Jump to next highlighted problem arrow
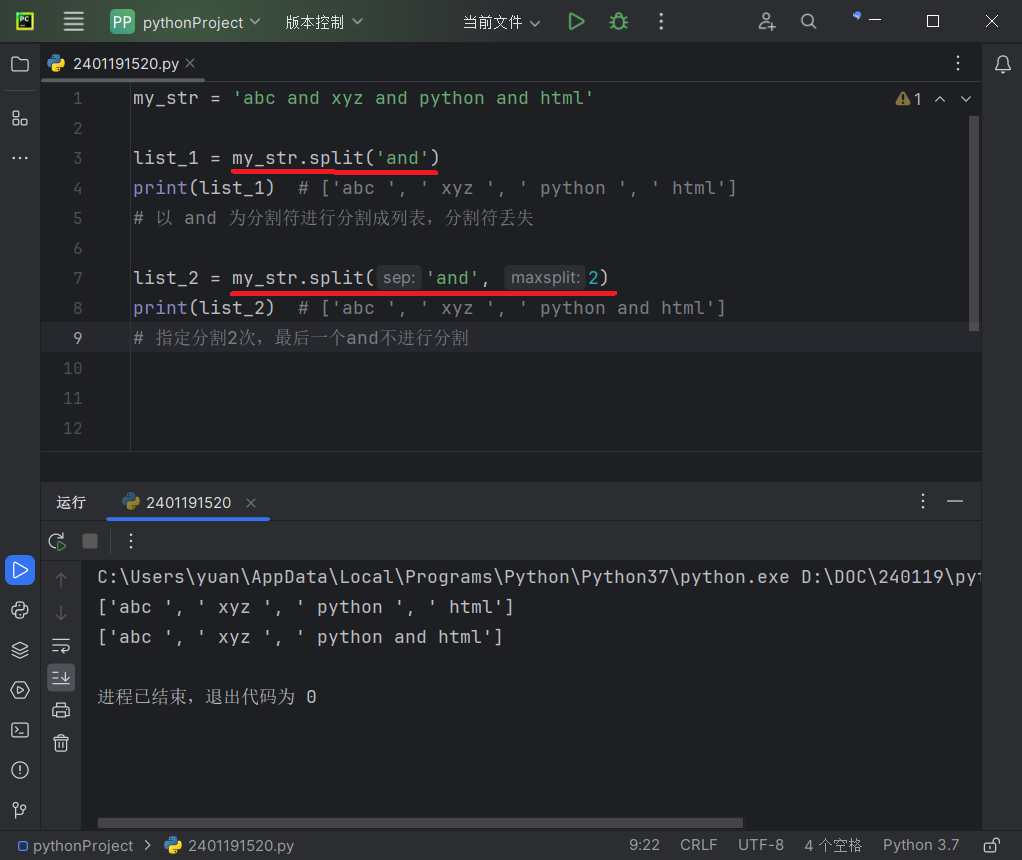Viewport: 1022px width, 860px height. tap(966, 99)
